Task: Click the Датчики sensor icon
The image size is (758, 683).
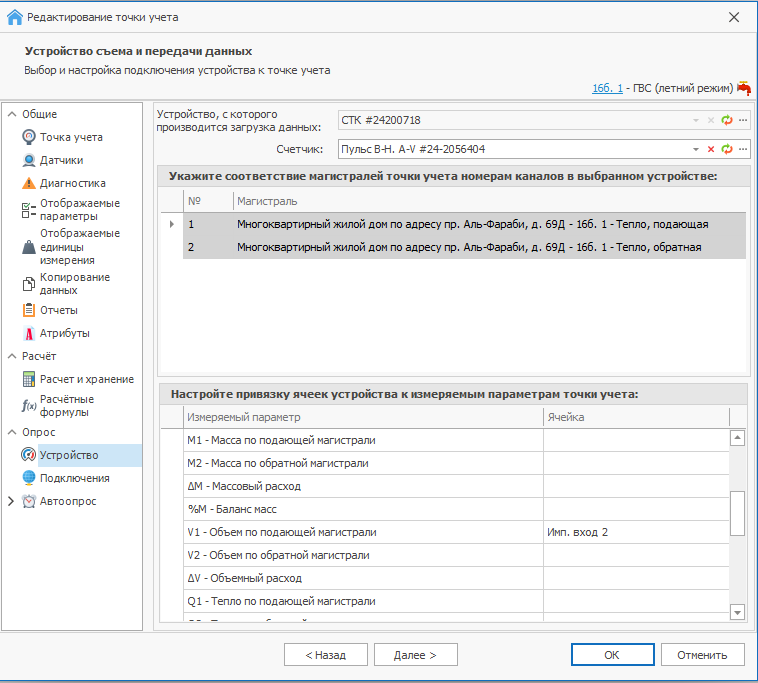Action: pos(29,160)
